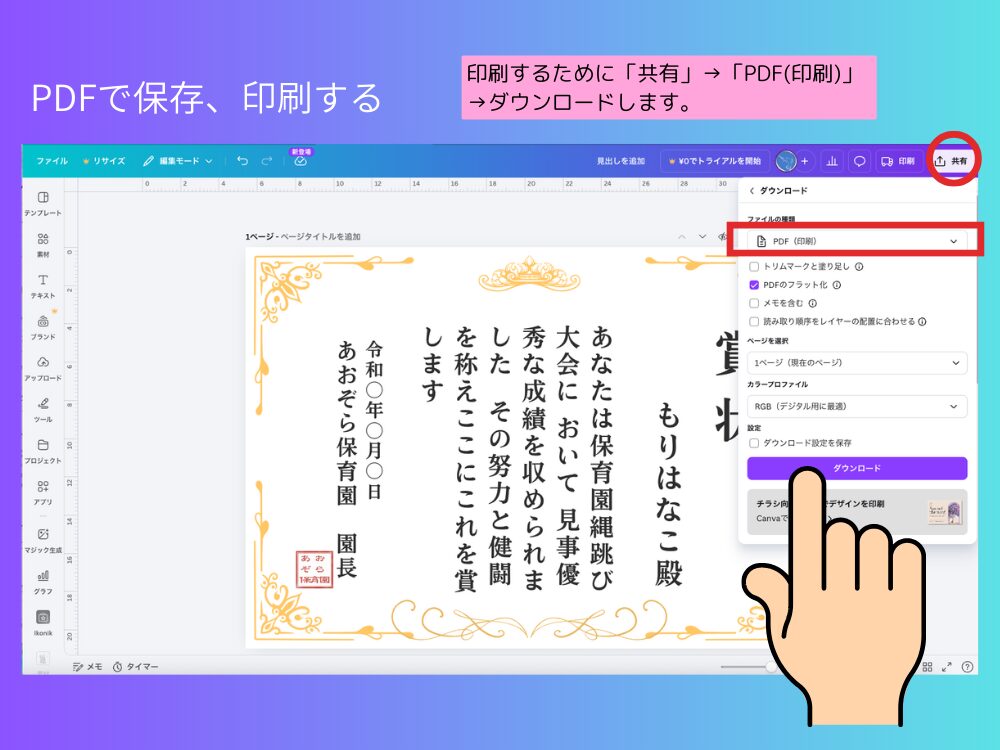The width and height of the screenshot is (1000, 750).
Task: Open the メモ notes button
Action: click(x=88, y=666)
